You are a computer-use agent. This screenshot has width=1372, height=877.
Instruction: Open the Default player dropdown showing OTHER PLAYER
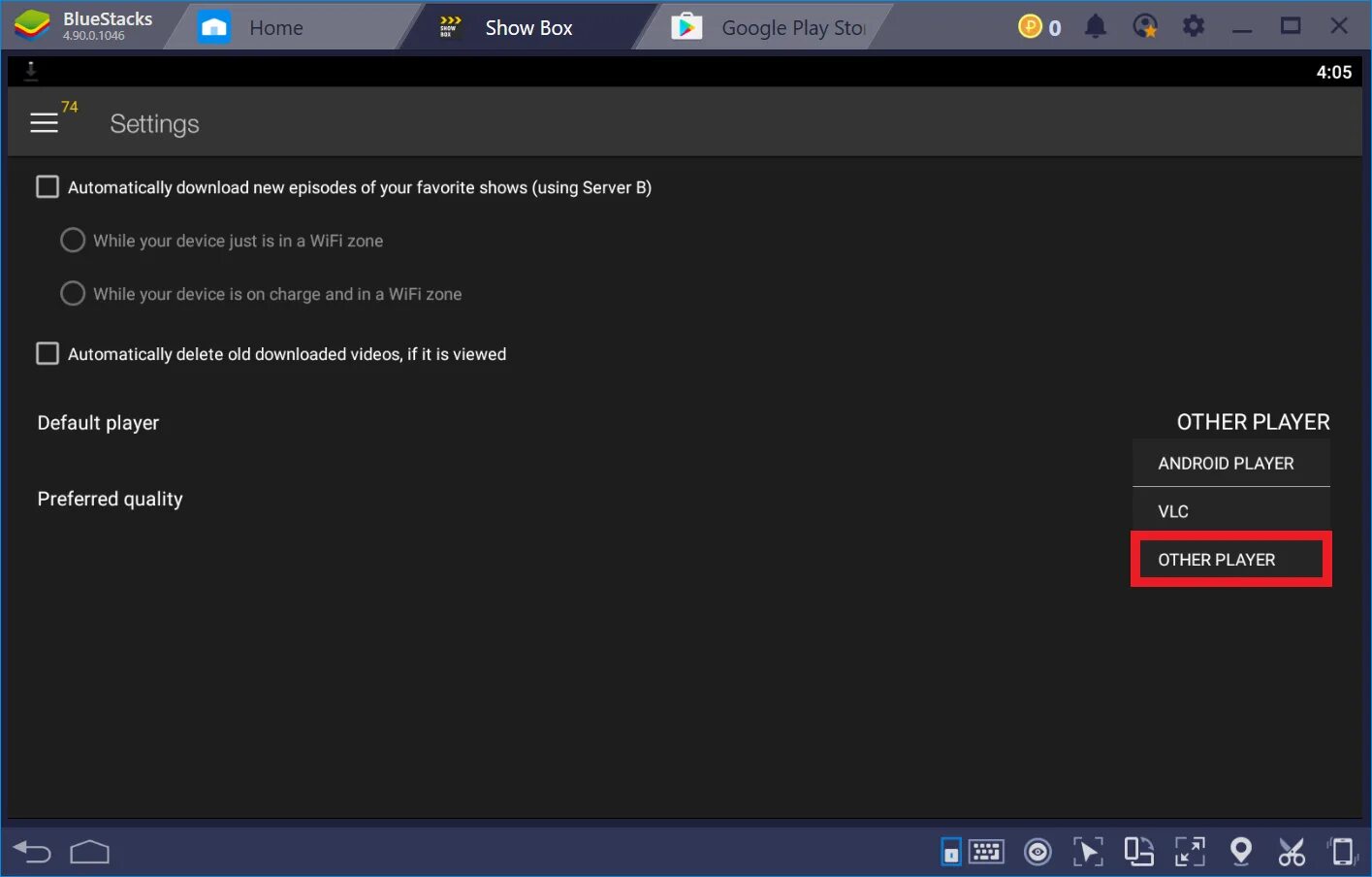coord(1253,422)
